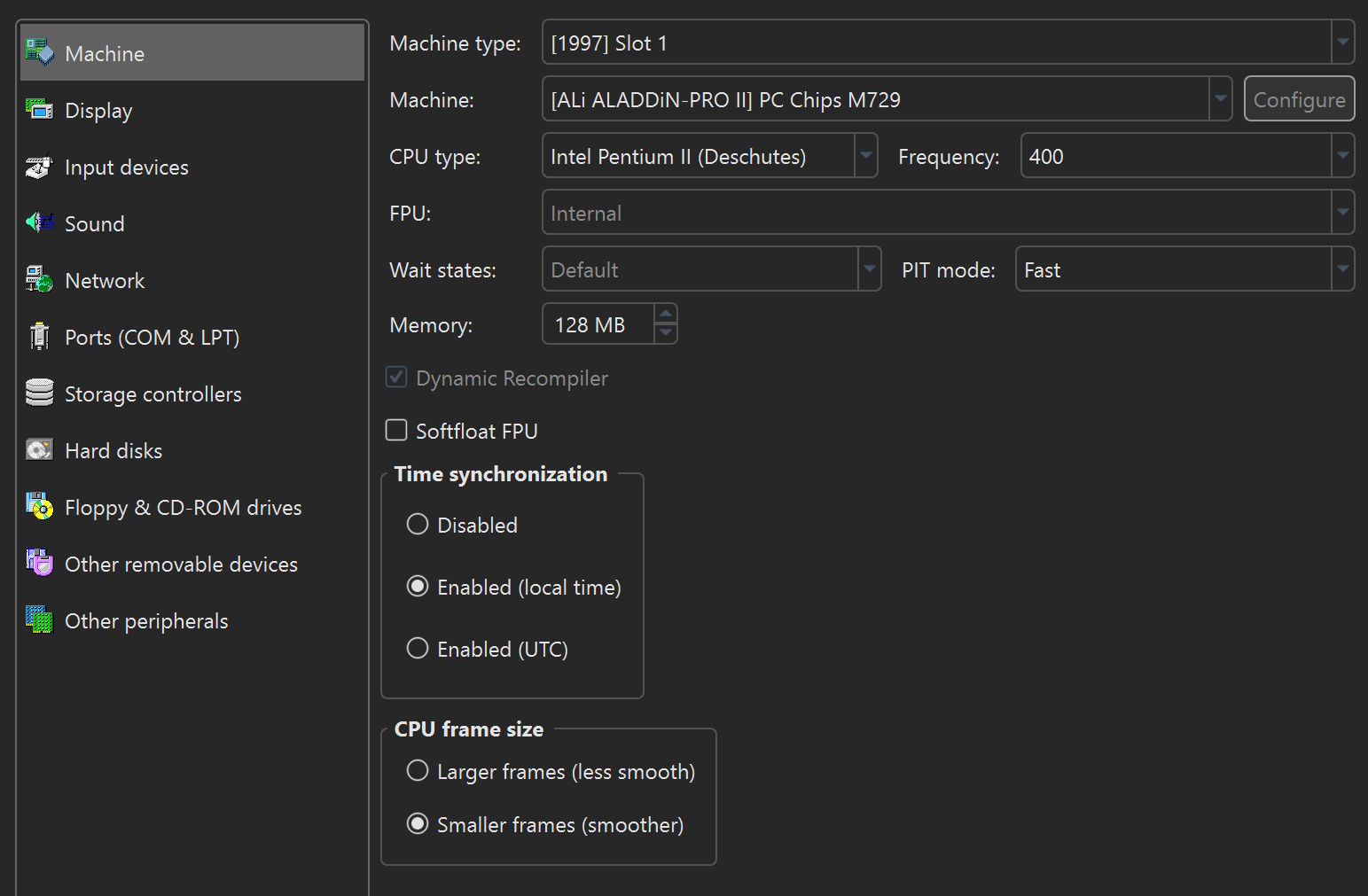This screenshot has height=896, width=1368.
Task: Select Enabled (UTC) time synchronization
Action: pos(418,649)
